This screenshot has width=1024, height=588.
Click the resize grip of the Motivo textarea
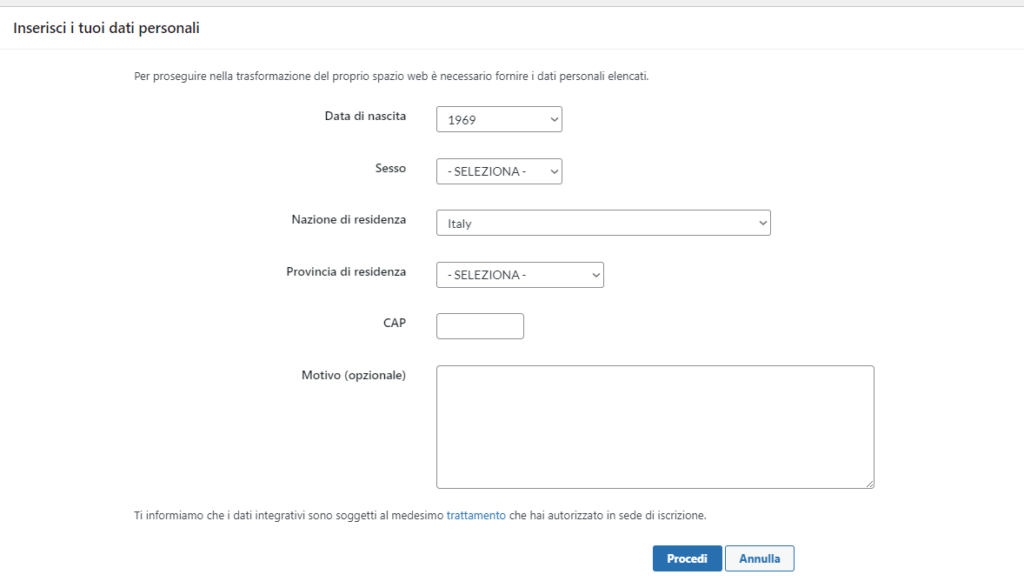point(869,483)
